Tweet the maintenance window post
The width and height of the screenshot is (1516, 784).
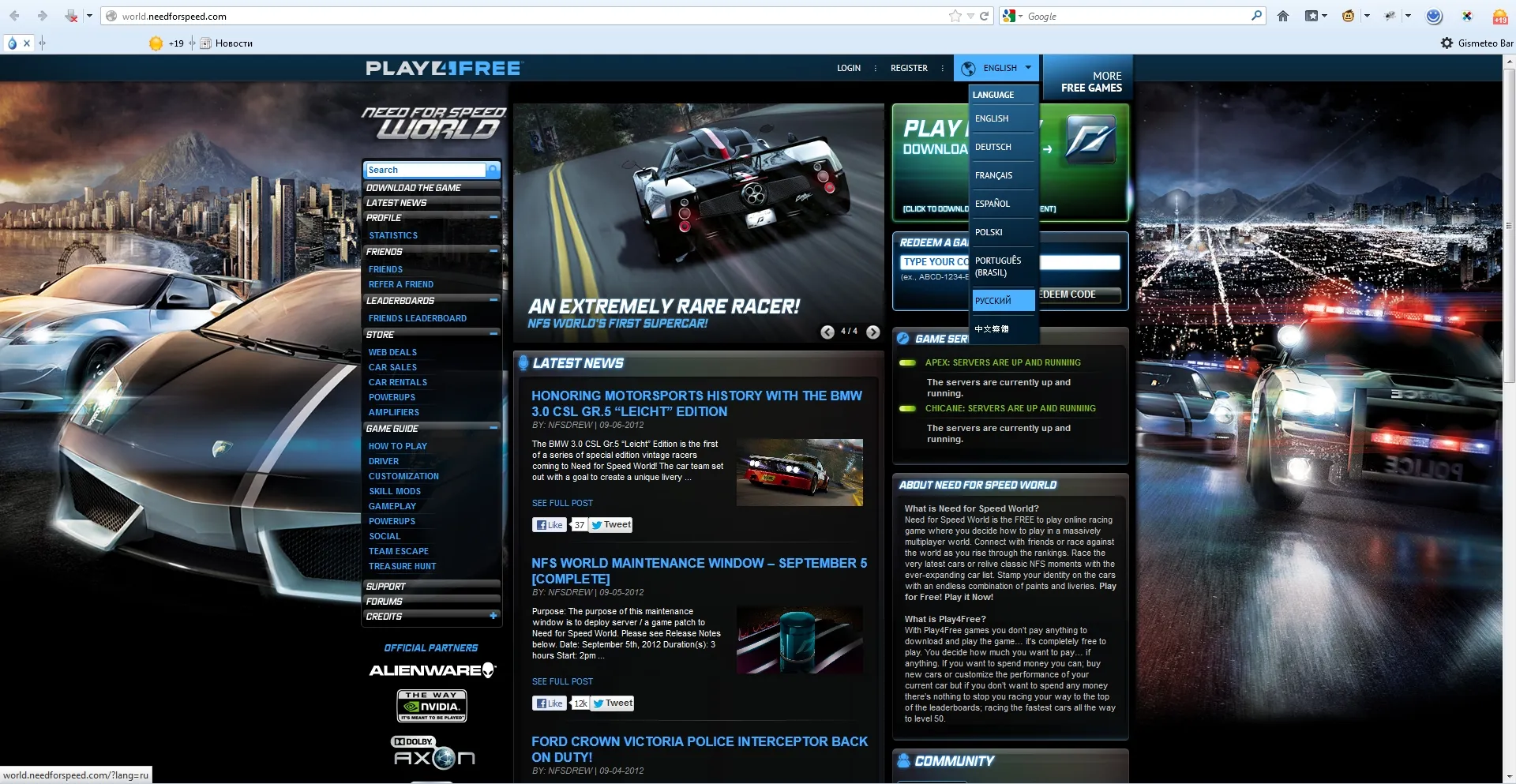613,703
